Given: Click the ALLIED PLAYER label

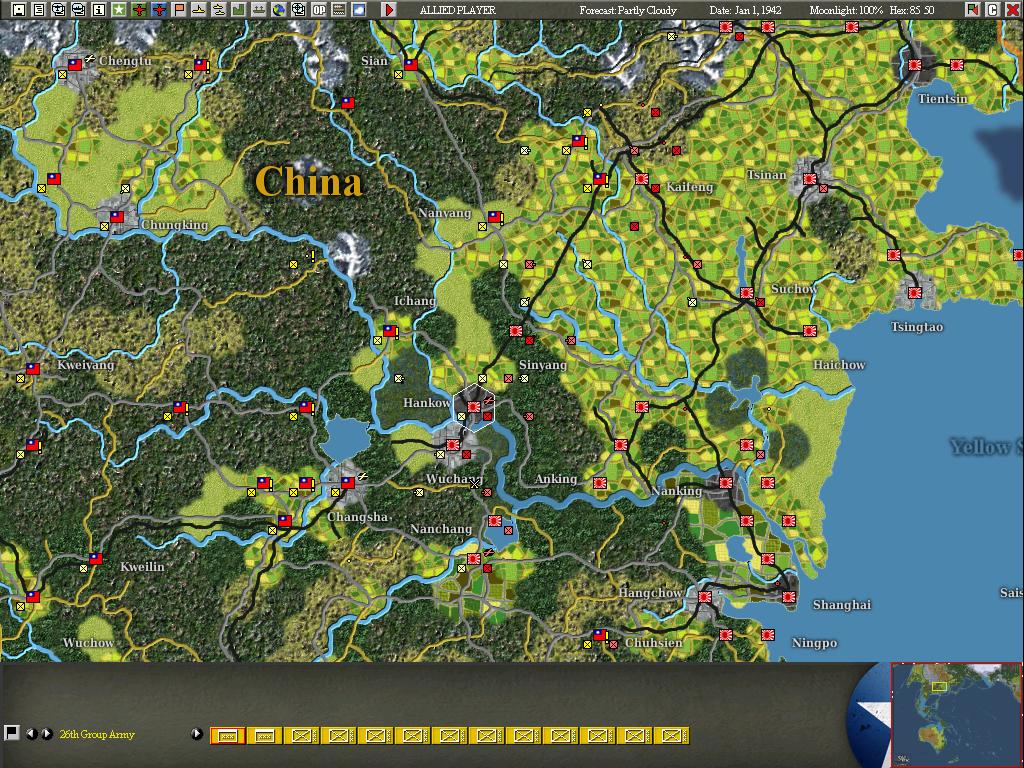Looking at the screenshot, I should [458, 10].
